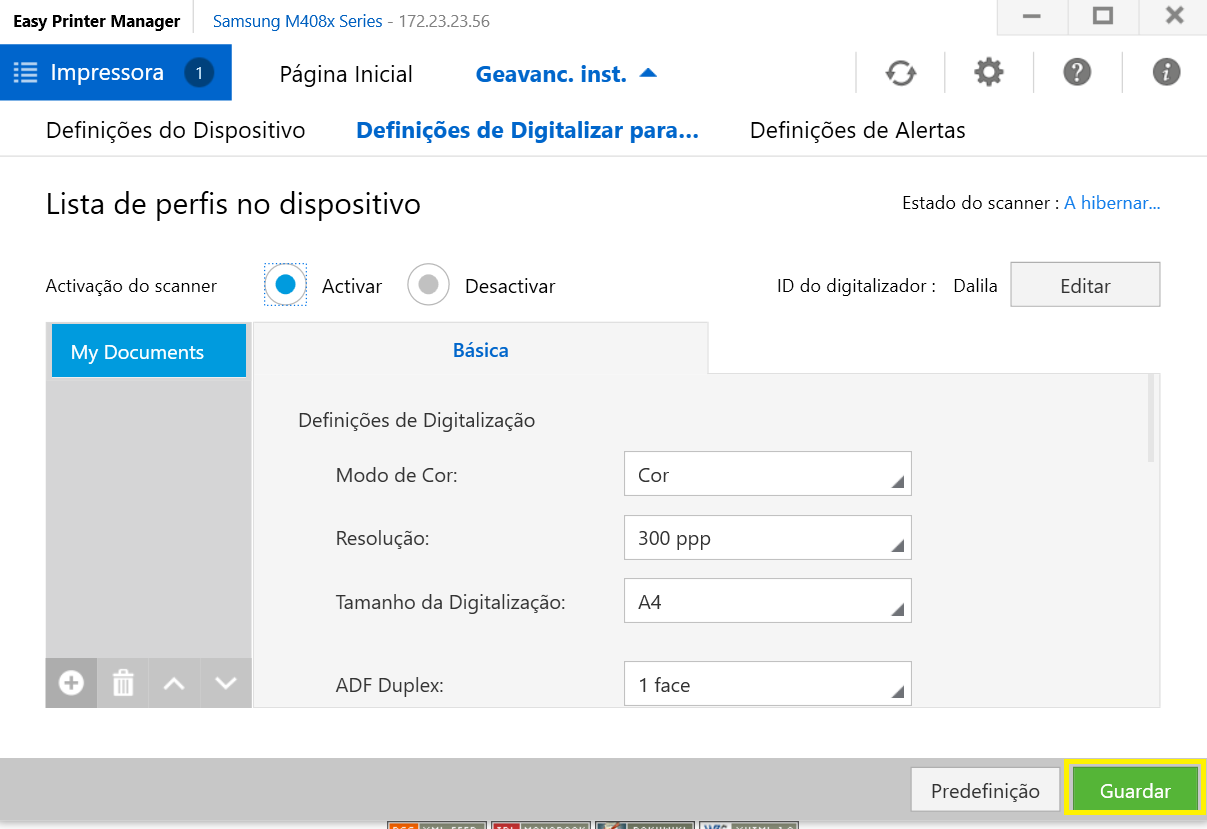Expand the ADF Duplex dropdown

(767, 684)
